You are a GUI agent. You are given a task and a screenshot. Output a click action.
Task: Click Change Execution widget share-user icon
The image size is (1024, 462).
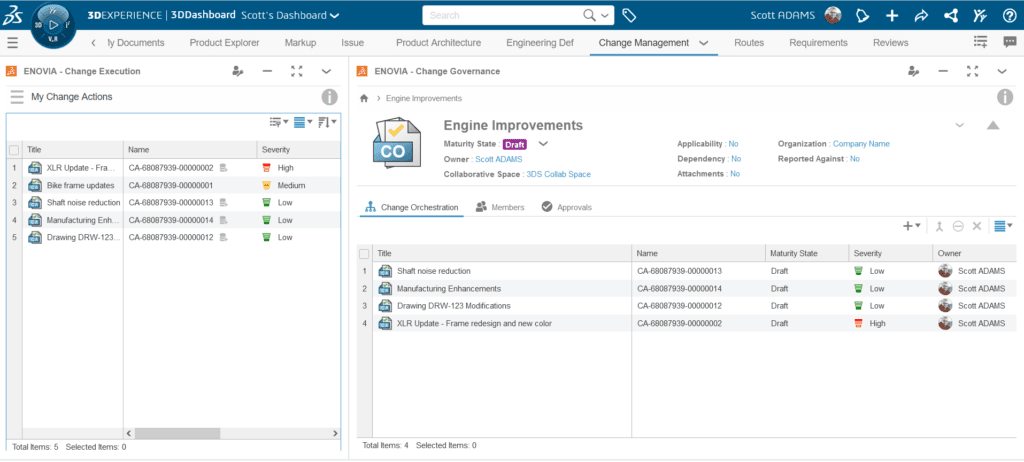[238, 71]
